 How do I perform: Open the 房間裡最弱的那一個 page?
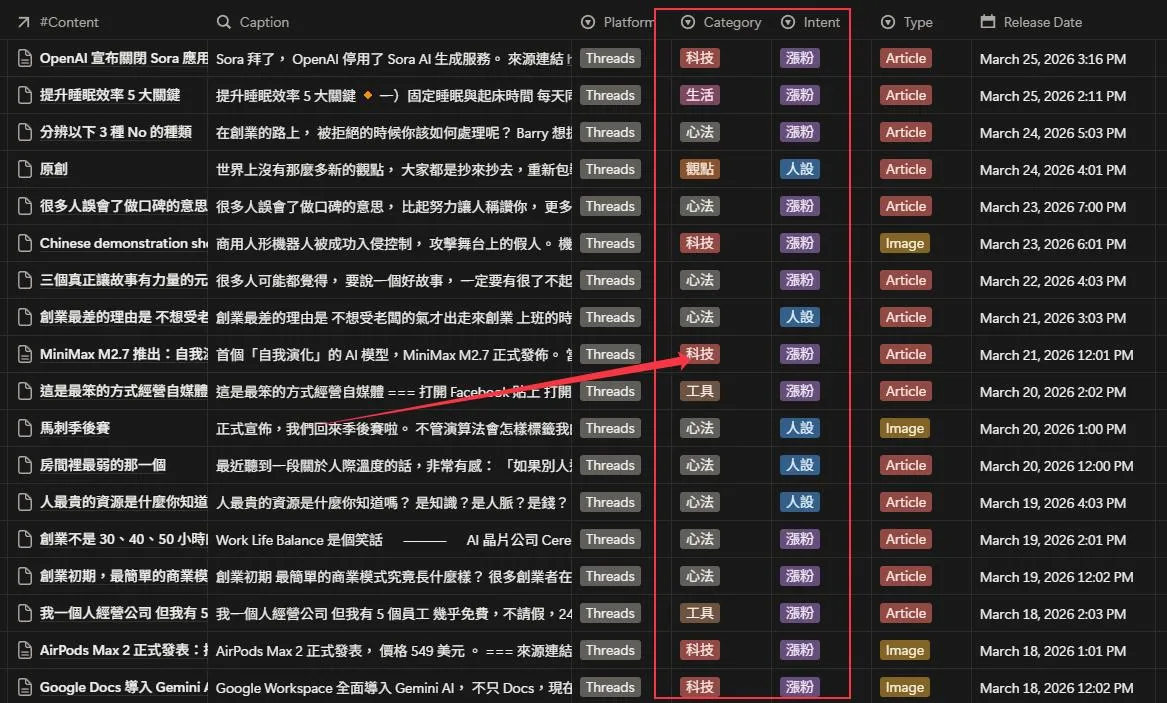(x=103, y=465)
